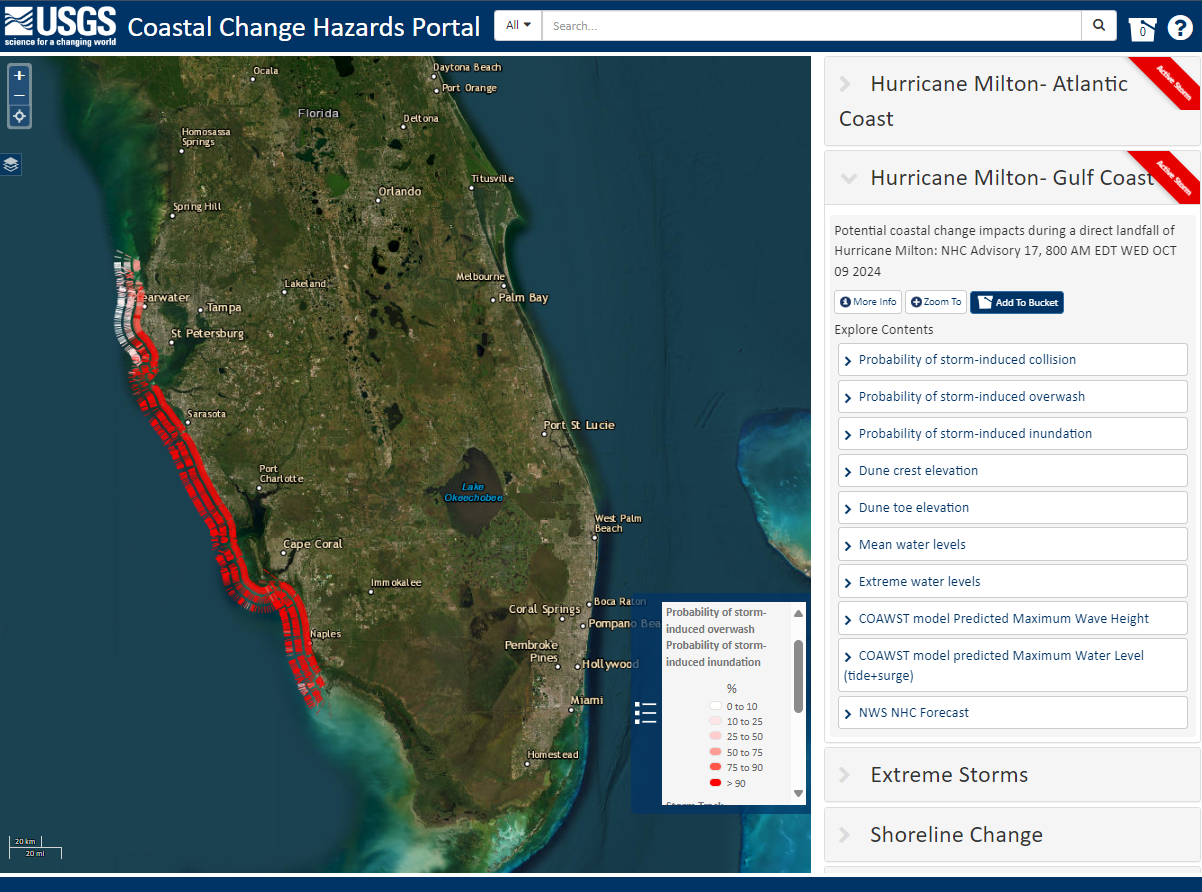Open NWS NHC Forecast item

pyautogui.click(x=1012, y=713)
